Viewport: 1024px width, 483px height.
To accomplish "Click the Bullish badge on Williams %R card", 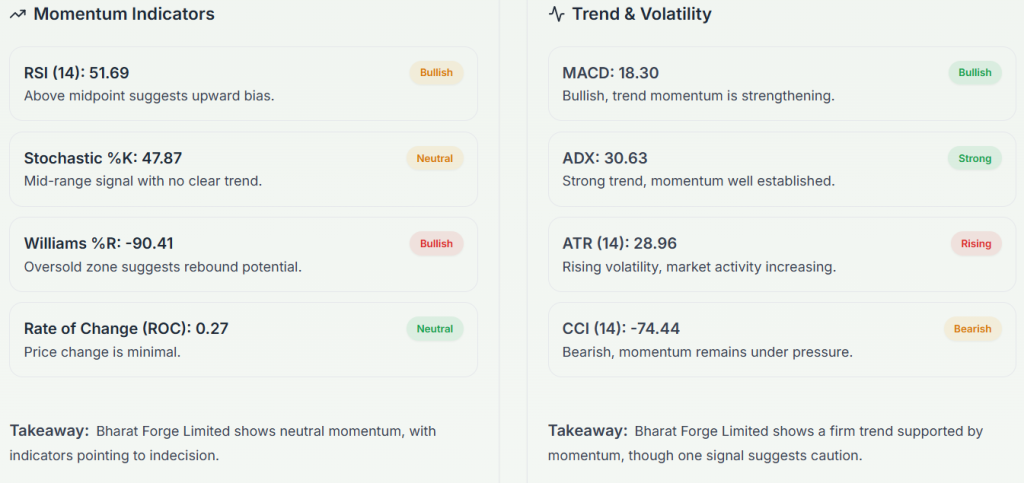I will pyautogui.click(x=436, y=244).
